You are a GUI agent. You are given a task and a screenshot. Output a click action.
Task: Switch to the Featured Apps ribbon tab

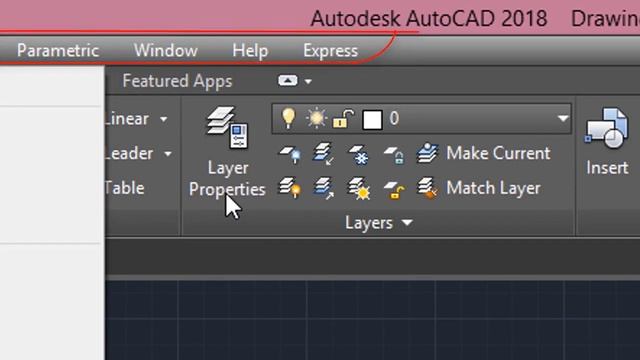tap(177, 81)
